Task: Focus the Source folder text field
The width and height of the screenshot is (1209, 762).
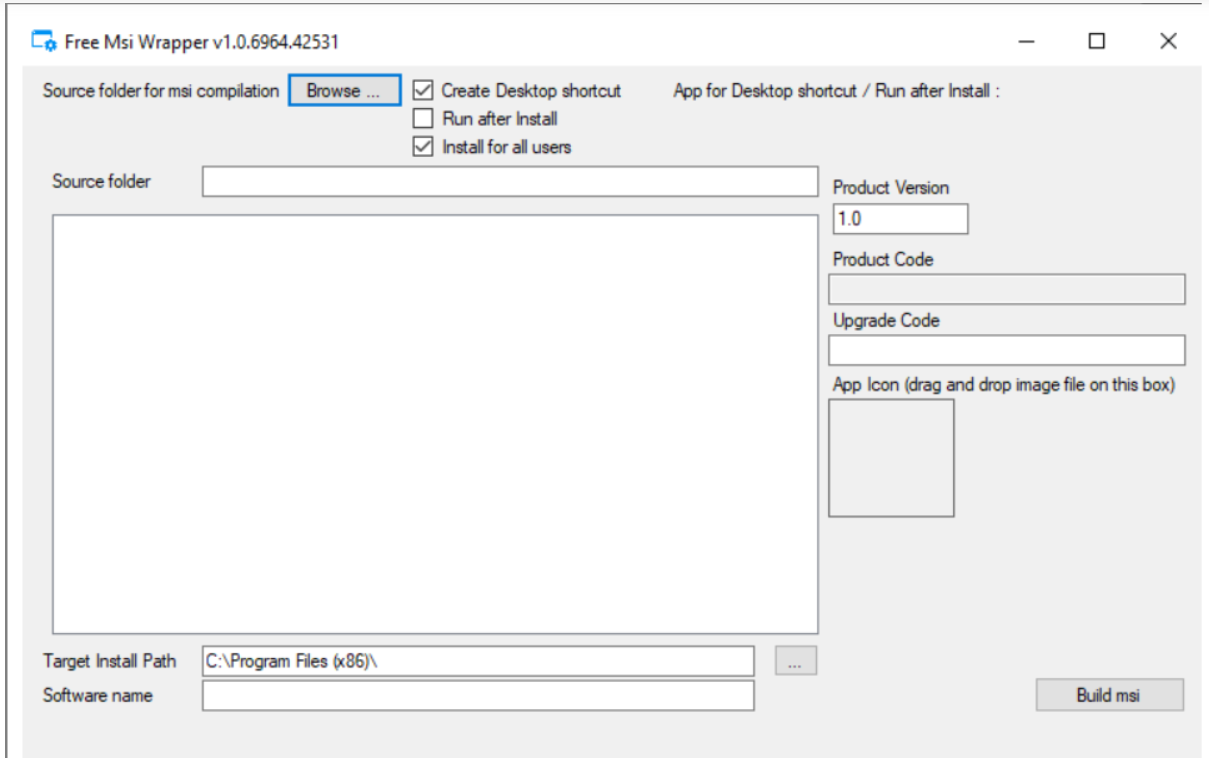Action: [510, 182]
